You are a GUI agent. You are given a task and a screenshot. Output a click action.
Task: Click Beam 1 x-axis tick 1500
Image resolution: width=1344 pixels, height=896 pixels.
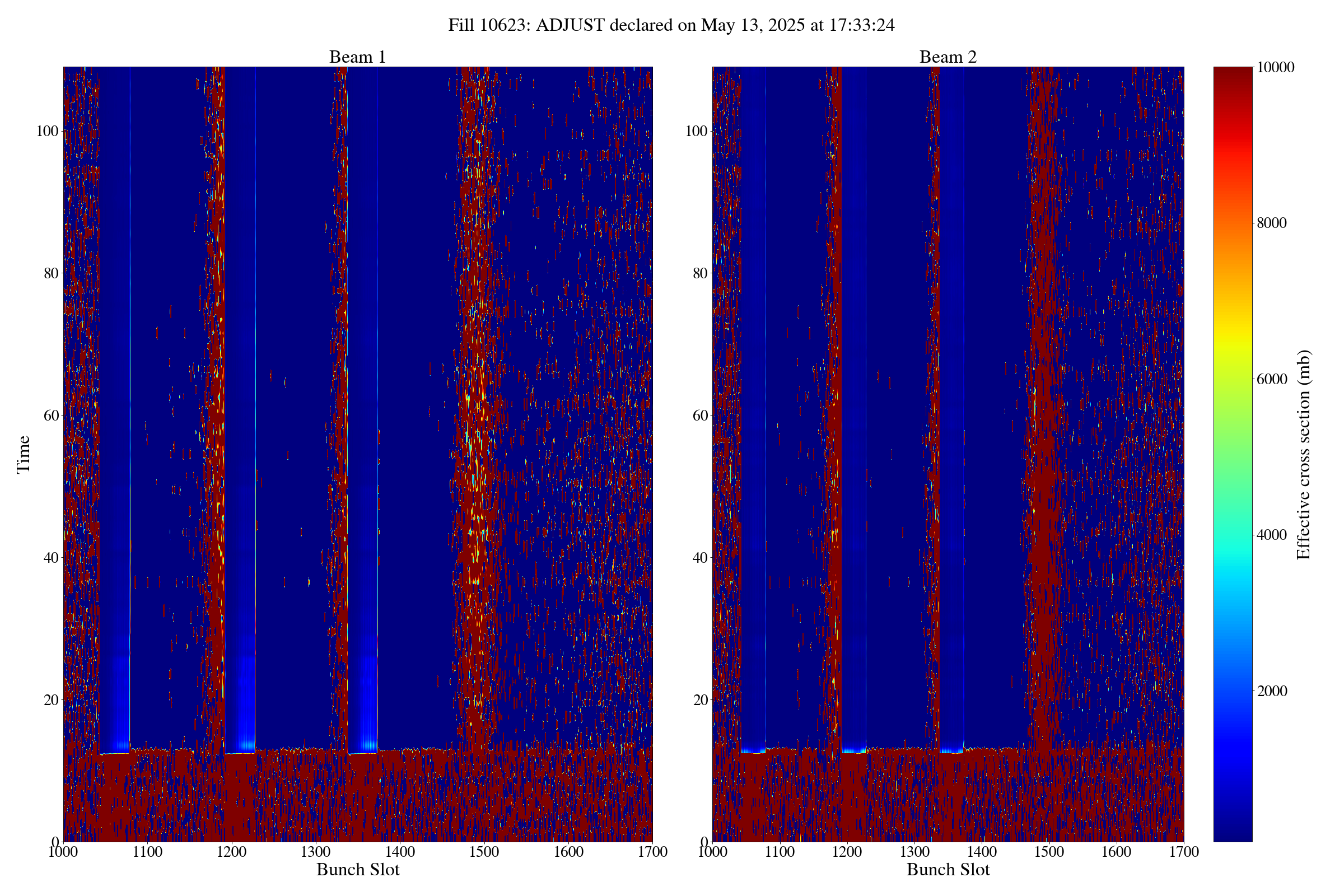484,852
